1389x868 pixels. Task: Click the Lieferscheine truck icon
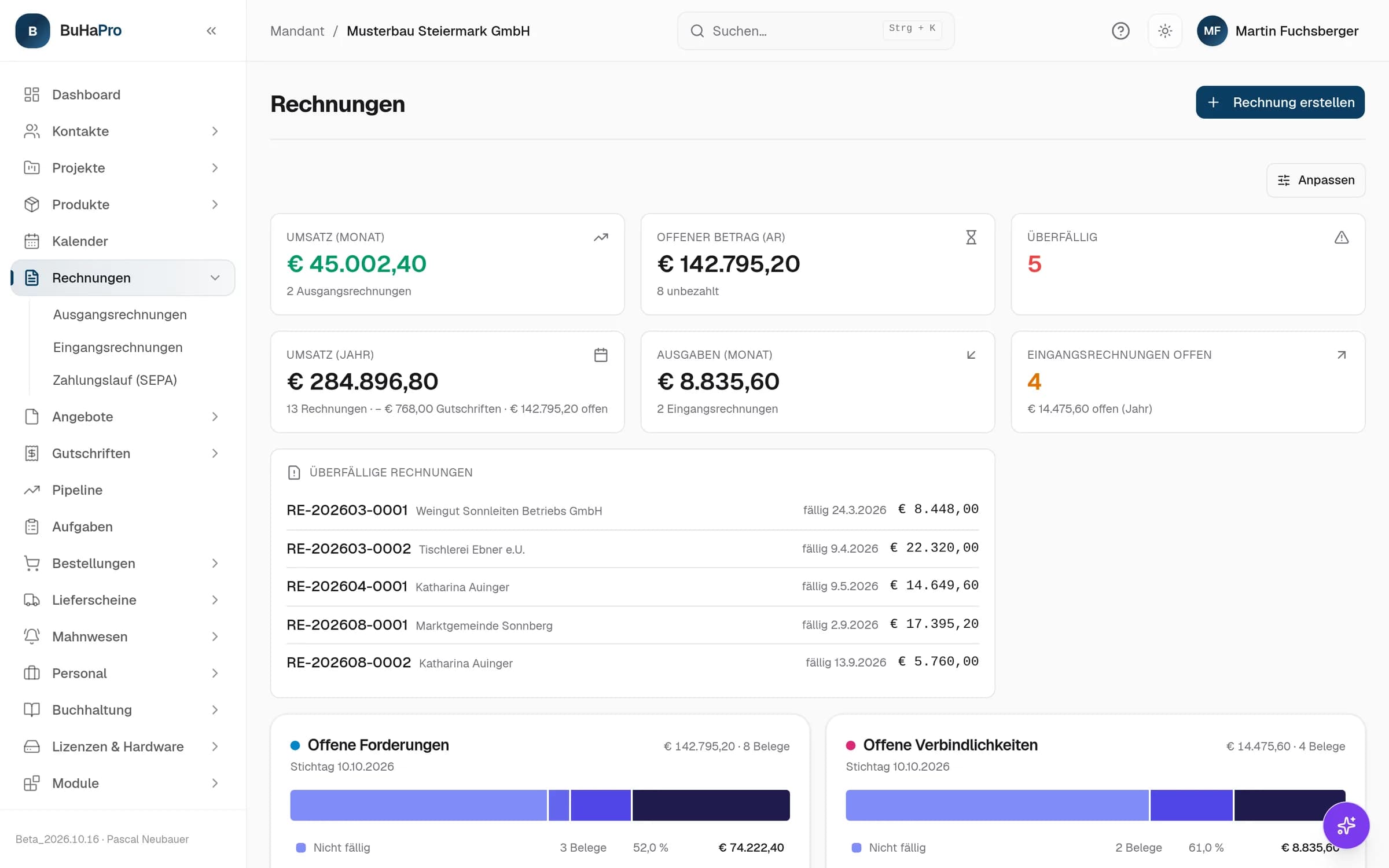(32, 600)
